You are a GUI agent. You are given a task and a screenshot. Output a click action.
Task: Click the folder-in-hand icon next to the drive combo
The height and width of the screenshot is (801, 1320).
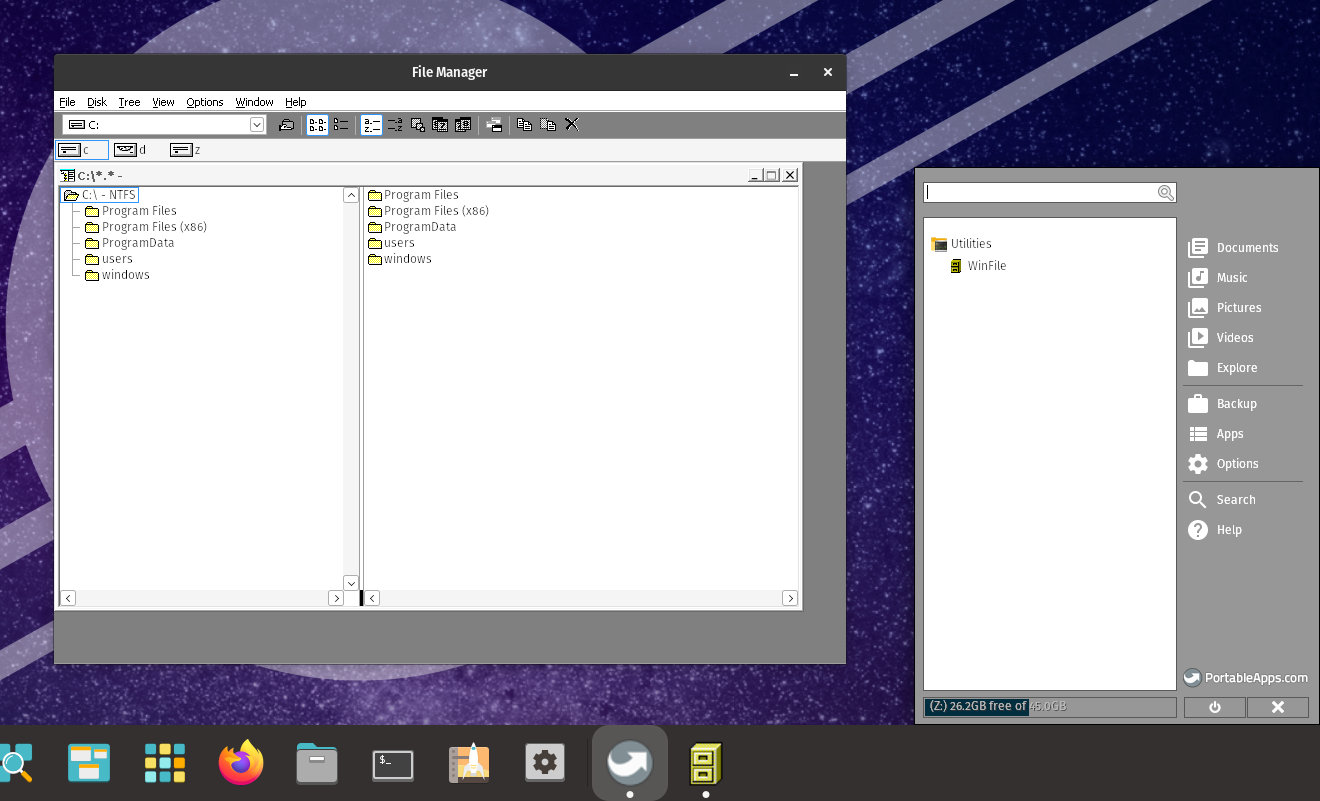(286, 125)
